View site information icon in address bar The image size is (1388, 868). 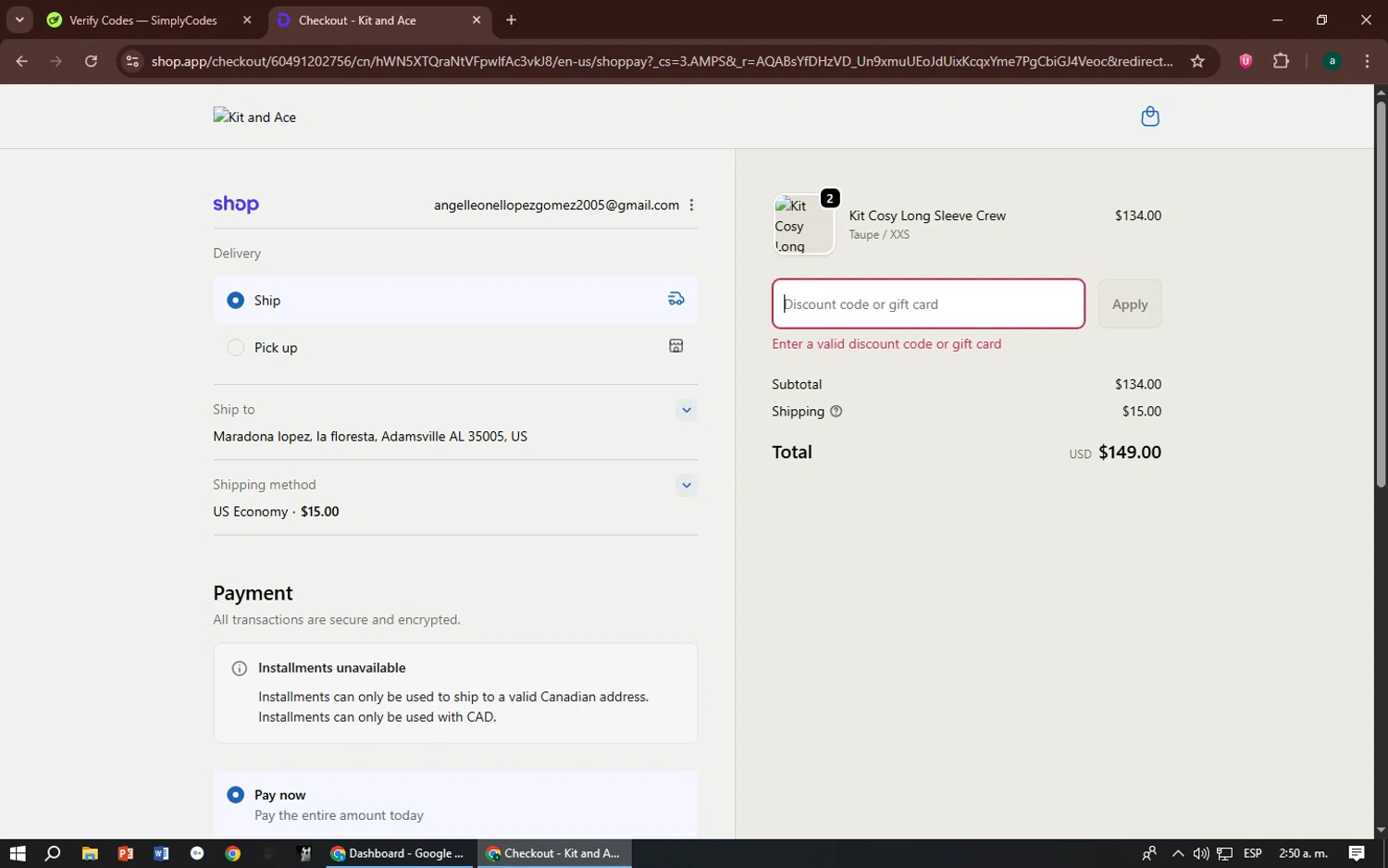tap(132, 61)
